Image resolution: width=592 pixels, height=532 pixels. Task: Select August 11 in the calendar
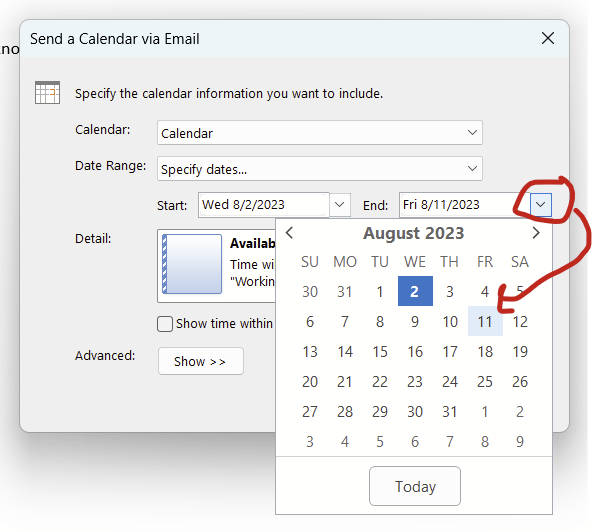(485, 321)
